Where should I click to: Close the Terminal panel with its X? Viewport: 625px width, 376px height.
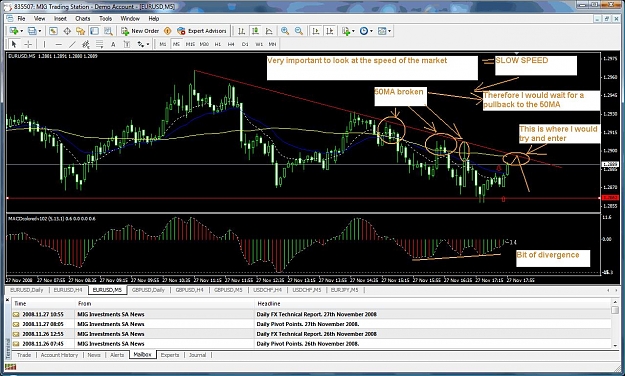pos(8,300)
